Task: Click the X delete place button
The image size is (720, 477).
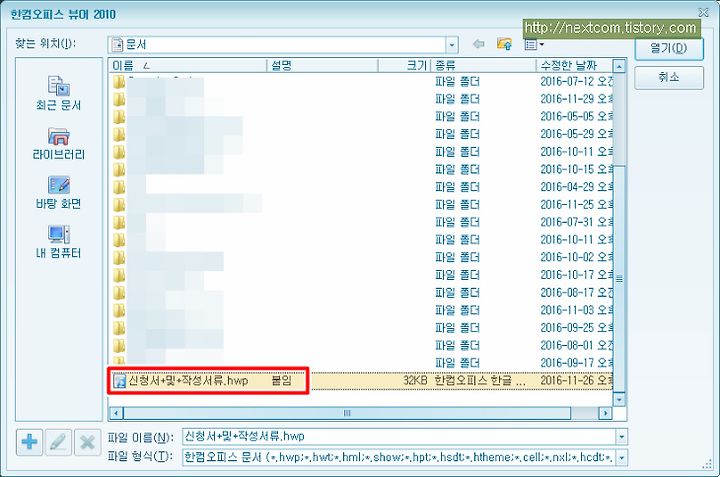Action: [87, 442]
